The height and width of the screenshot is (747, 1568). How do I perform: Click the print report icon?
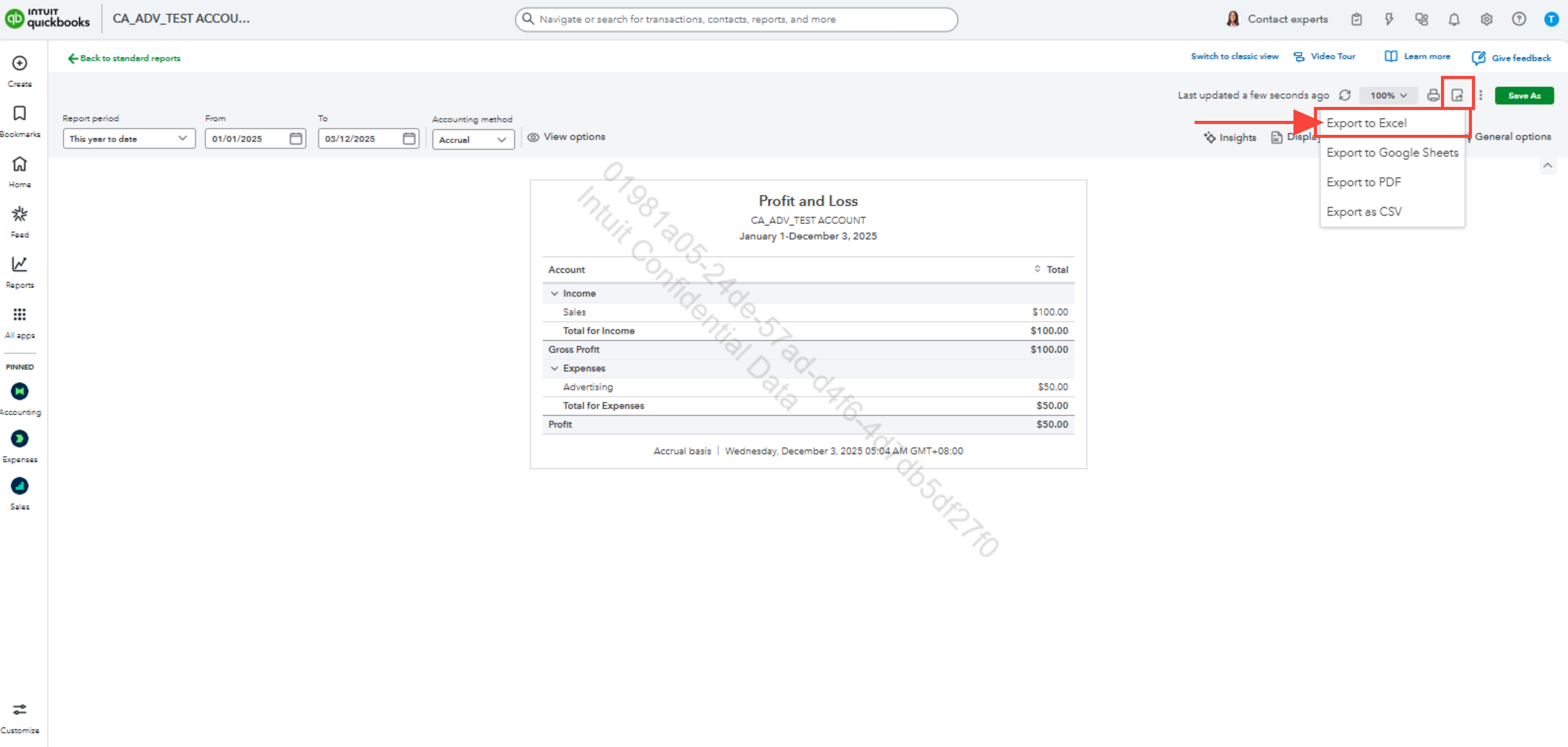1433,96
